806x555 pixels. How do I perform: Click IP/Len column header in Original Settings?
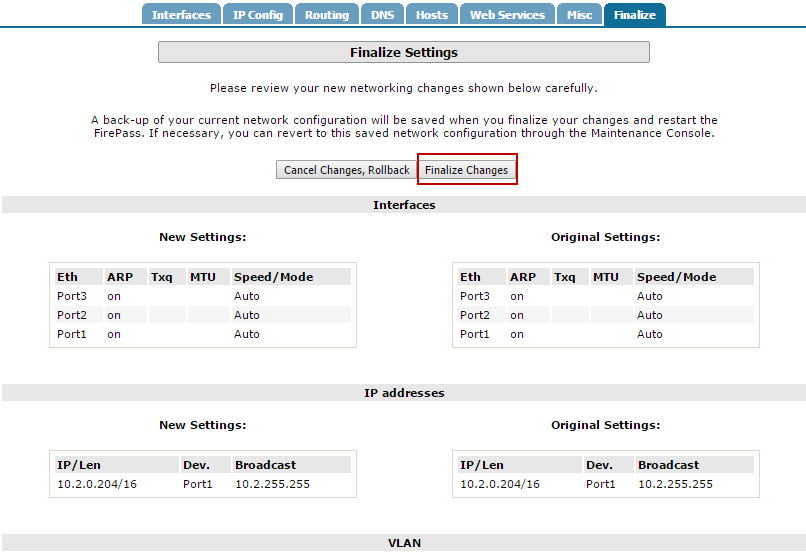pos(481,465)
